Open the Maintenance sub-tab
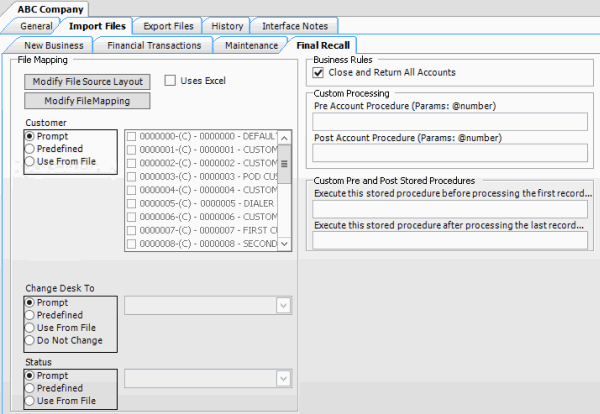This screenshot has height=414, width=600. pyautogui.click(x=251, y=45)
